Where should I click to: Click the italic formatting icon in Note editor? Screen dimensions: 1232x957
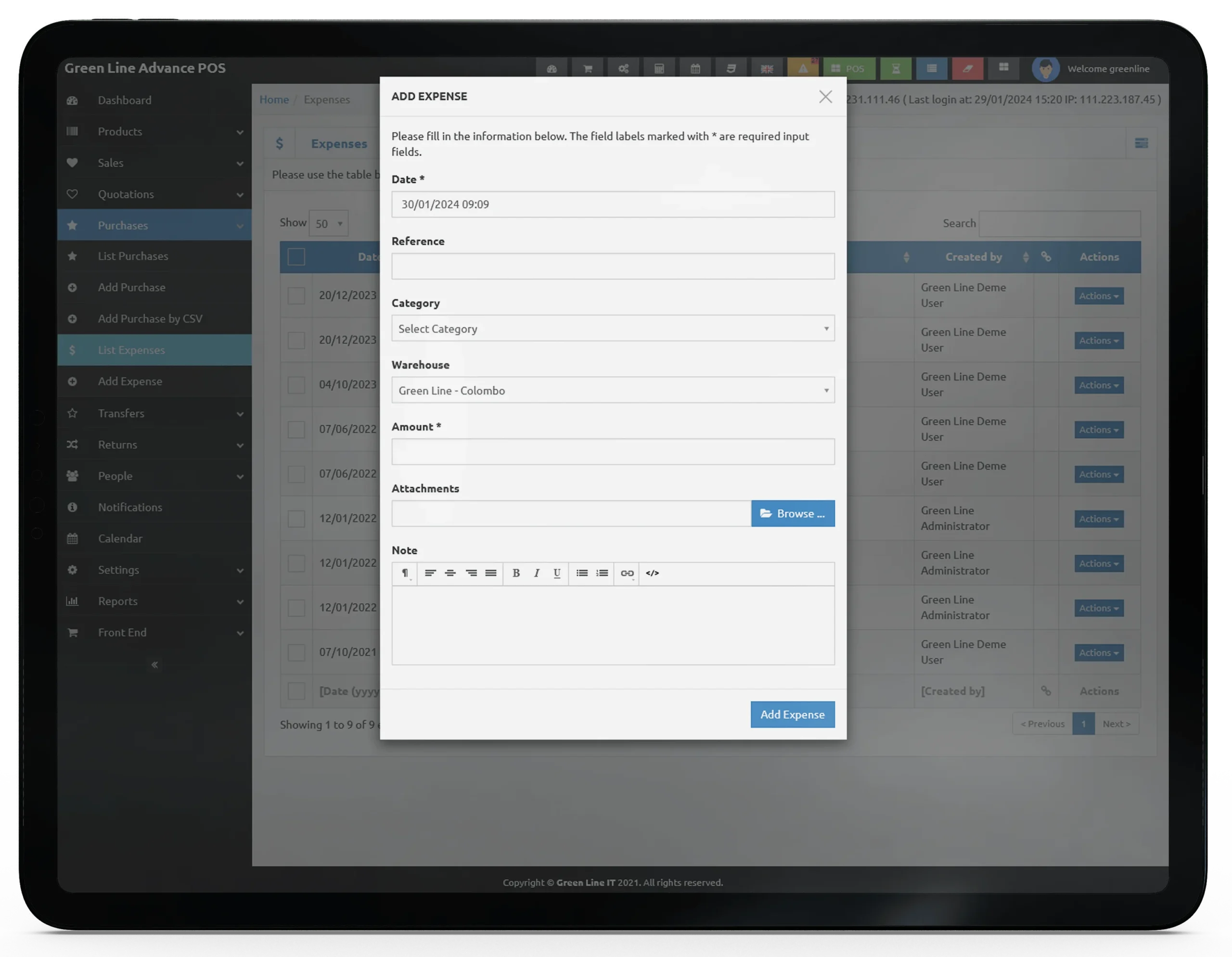coord(536,572)
